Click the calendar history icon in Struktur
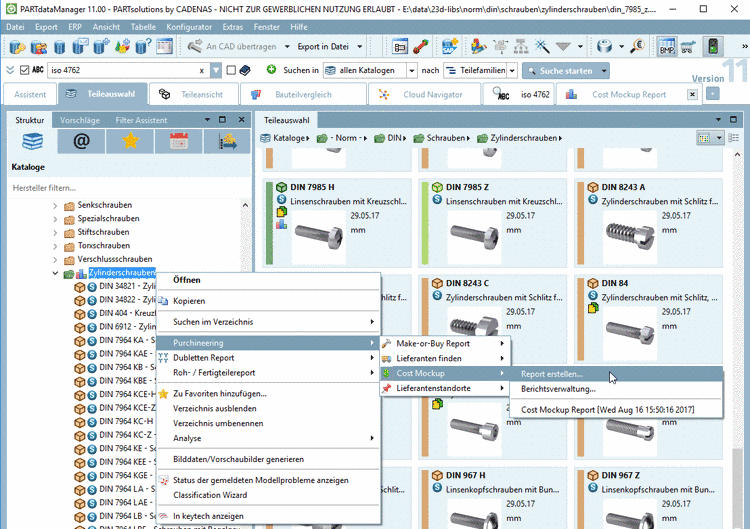The image size is (750, 529). pos(179,141)
